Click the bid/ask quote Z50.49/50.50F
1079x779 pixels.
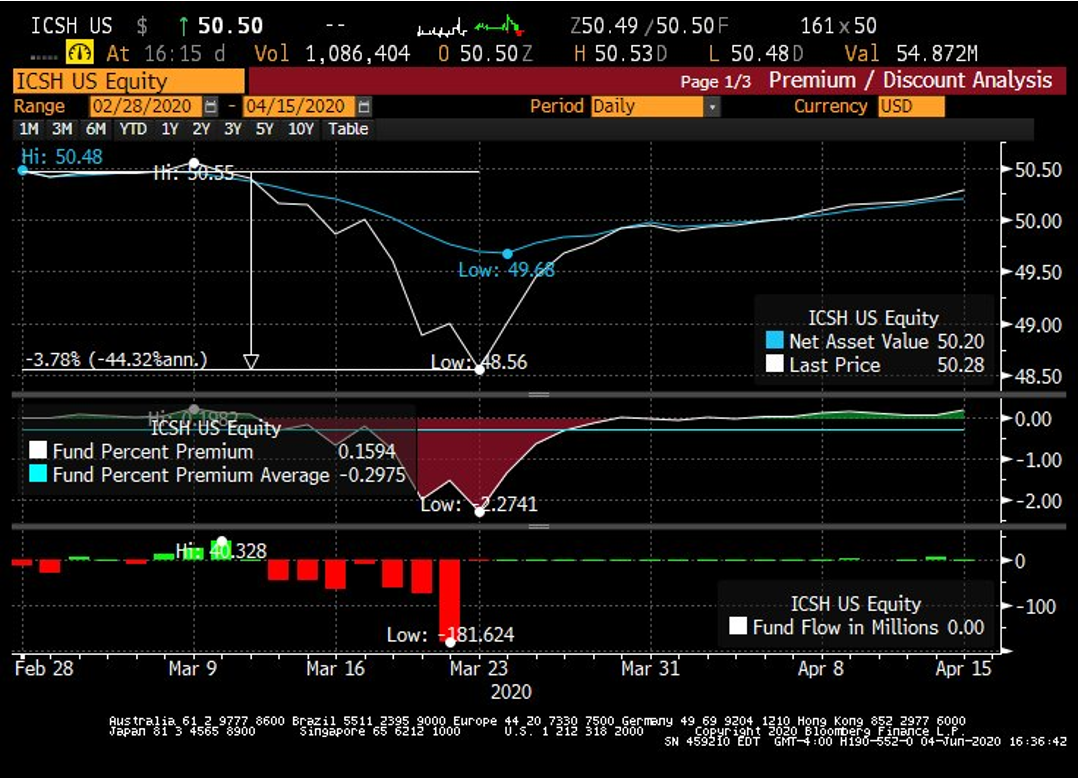point(649,26)
